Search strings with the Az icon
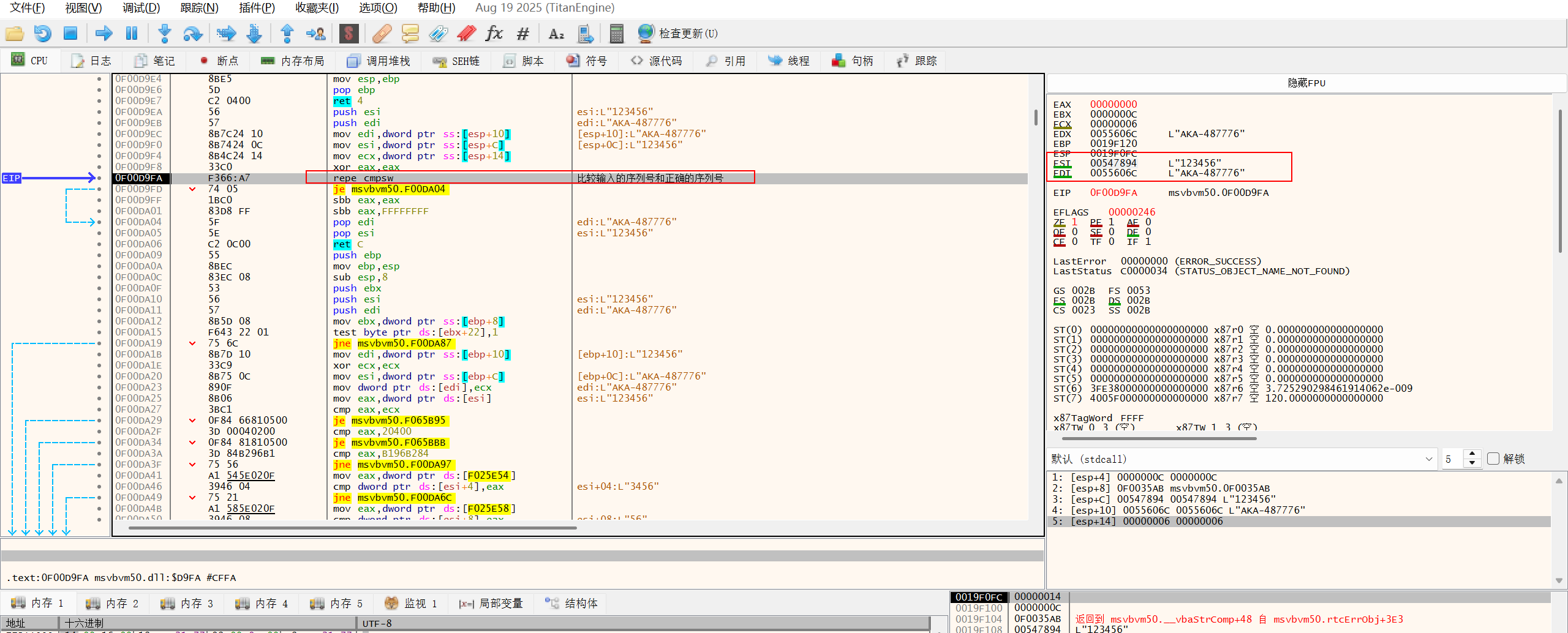This screenshot has height=633, width=1568. click(x=556, y=34)
